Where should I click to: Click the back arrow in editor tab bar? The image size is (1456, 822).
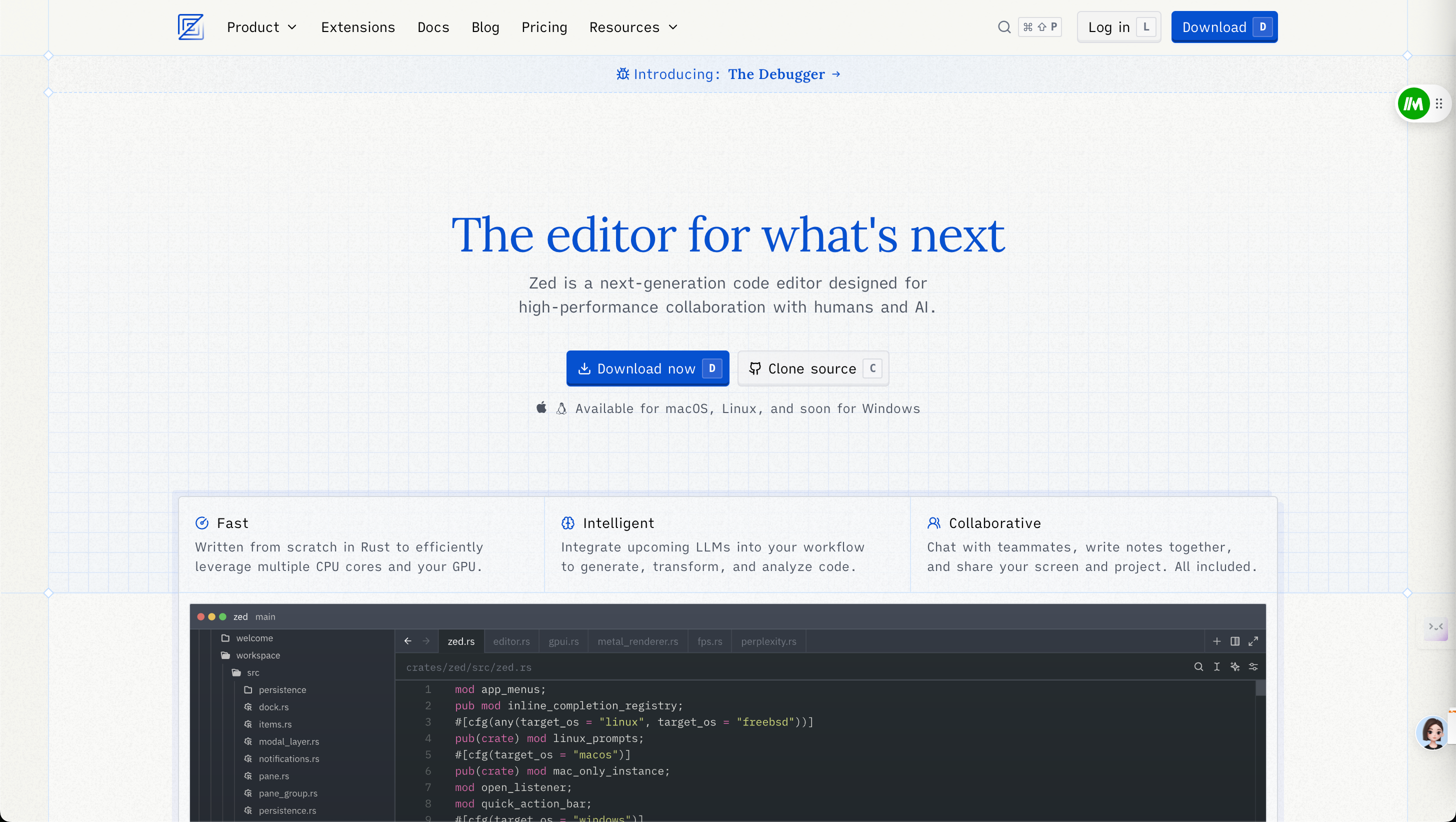[407, 641]
